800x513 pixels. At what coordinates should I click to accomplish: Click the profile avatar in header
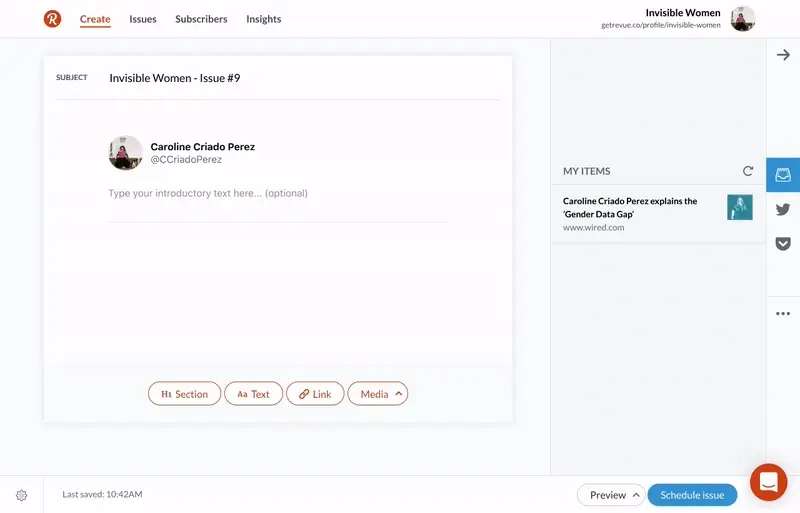coord(743,19)
